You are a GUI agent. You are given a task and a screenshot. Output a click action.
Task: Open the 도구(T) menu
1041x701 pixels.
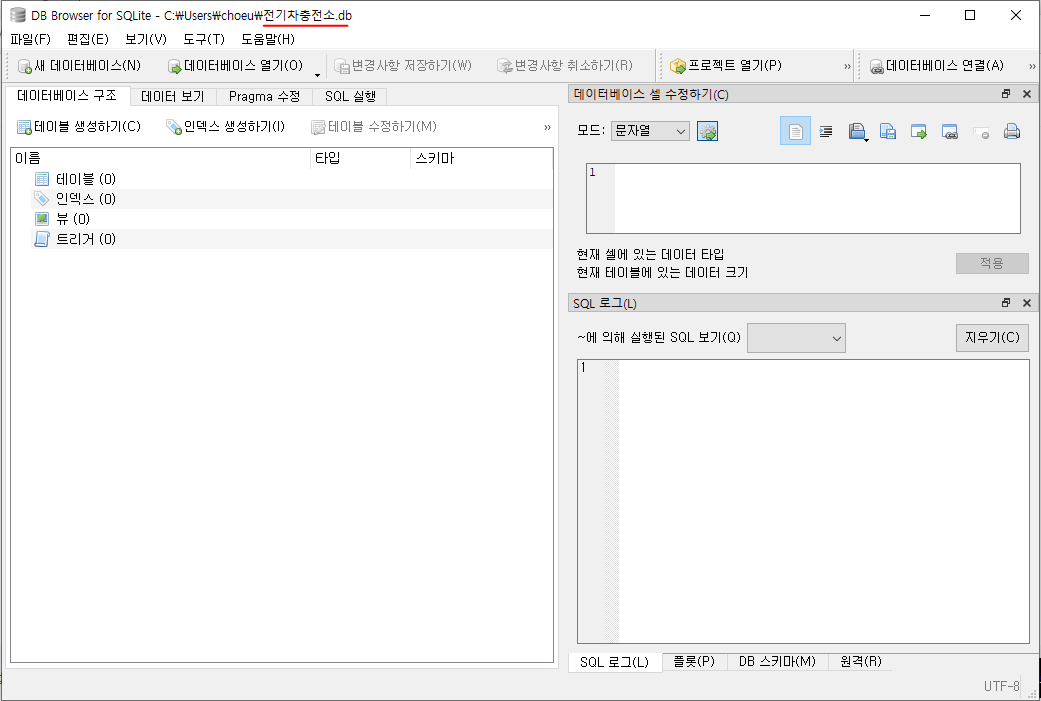pos(204,39)
